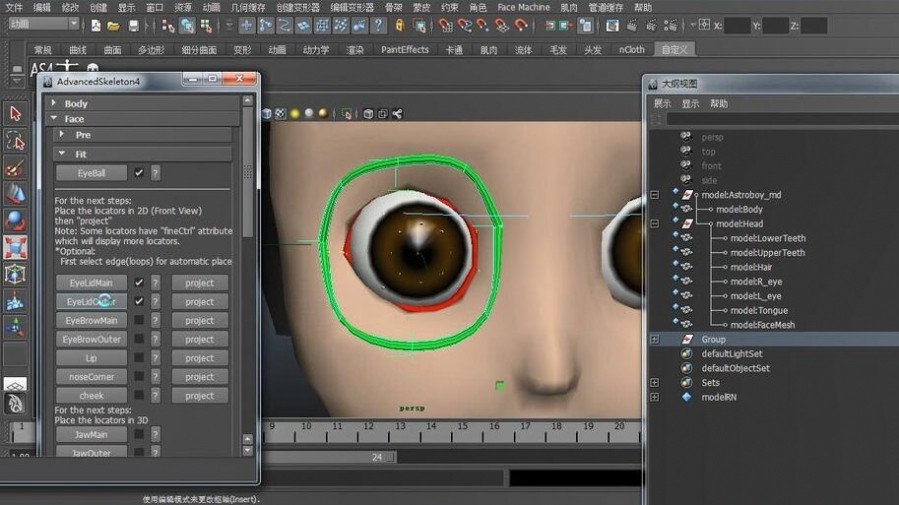Uncheck the EyeBall checkbox
Image resolution: width=899 pixels, height=505 pixels.
coord(139,173)
